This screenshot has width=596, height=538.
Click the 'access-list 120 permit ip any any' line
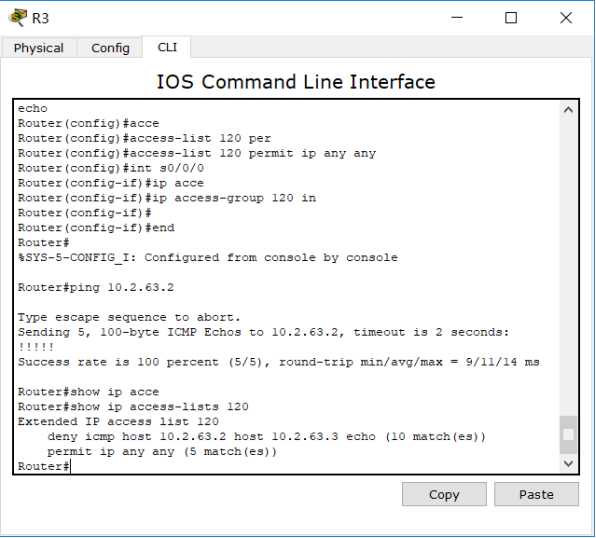click(x=197, y=153)
